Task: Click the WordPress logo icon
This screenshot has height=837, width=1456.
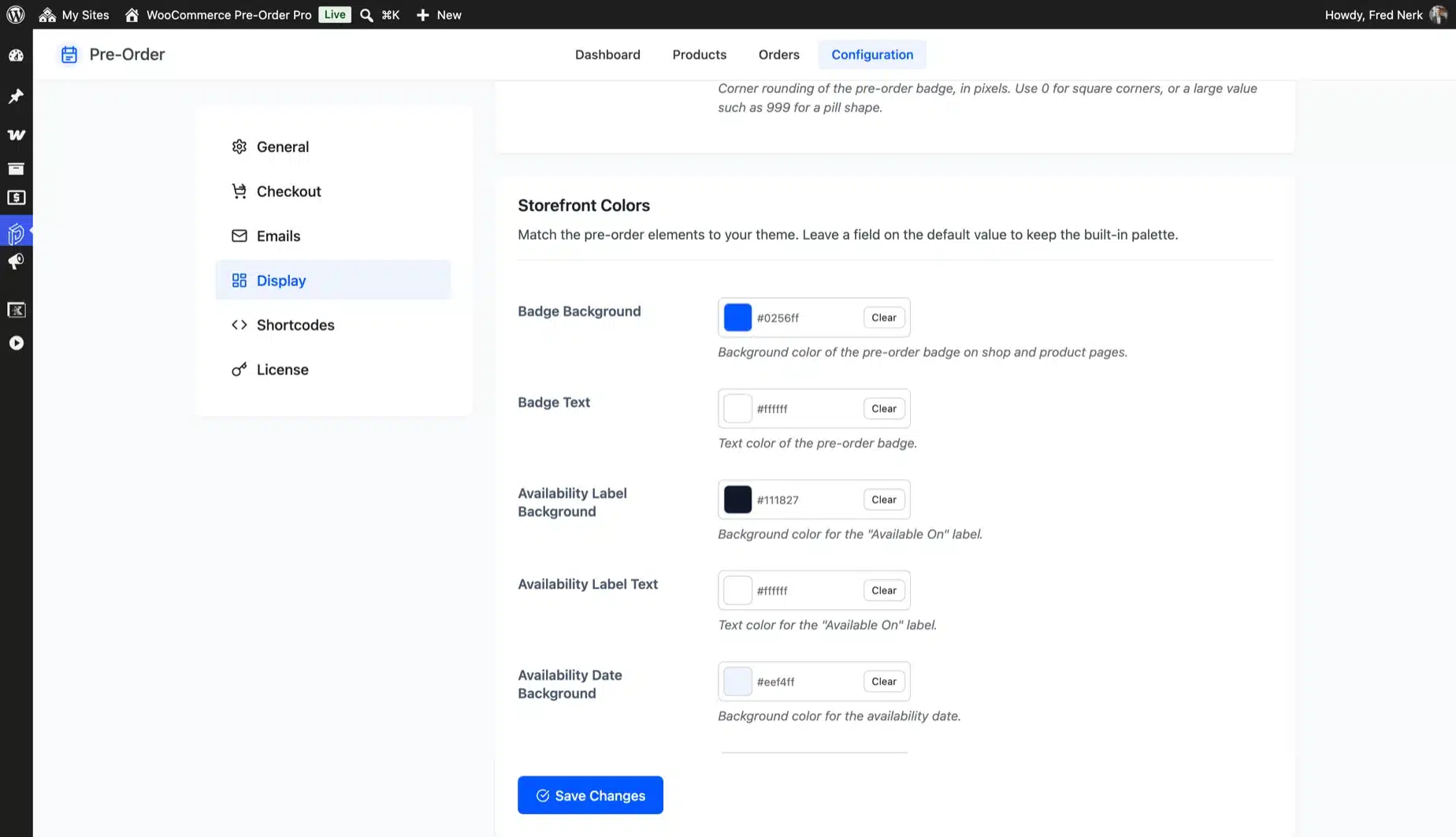Action: pyautogui.click(x=16, y=14)
